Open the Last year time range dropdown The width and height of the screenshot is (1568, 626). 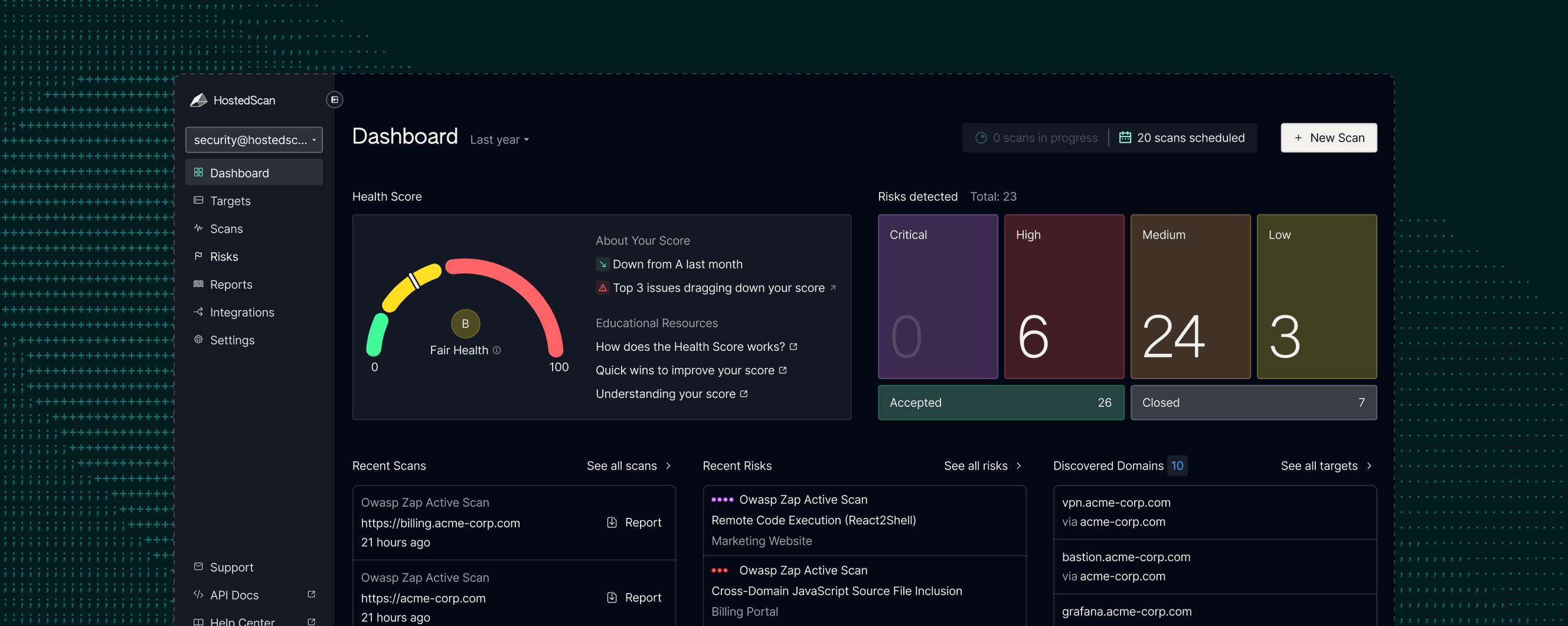498,139
